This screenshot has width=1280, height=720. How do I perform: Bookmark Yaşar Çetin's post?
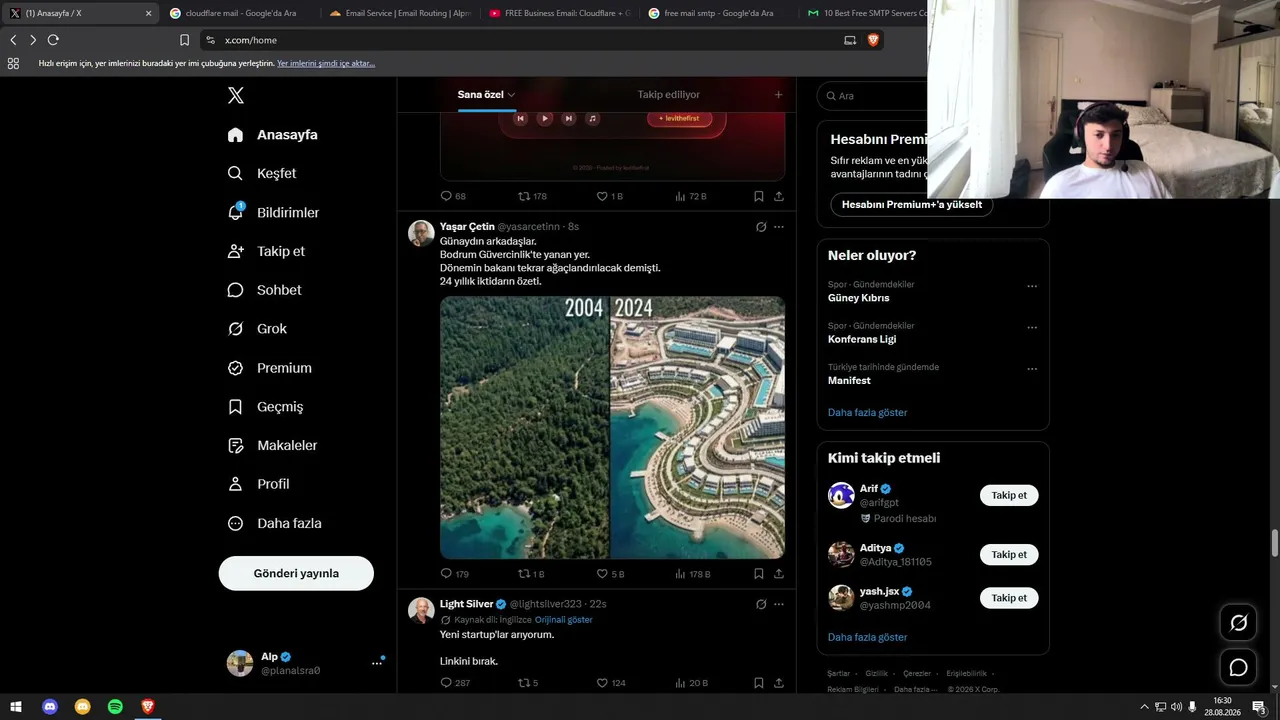click(x=759, y=574)
